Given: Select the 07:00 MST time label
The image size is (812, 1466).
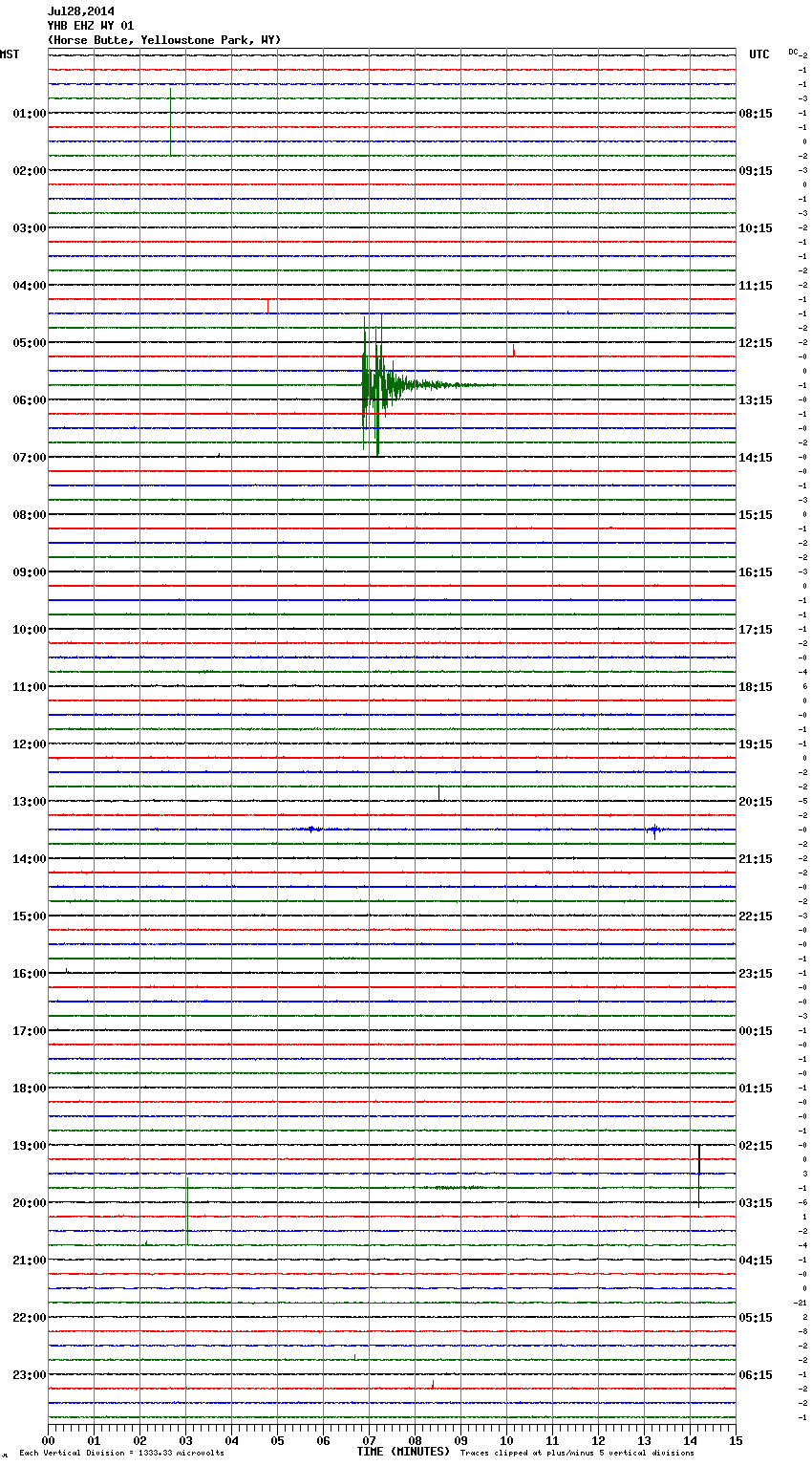Looking at the screenshot, I should click(30, 458).
